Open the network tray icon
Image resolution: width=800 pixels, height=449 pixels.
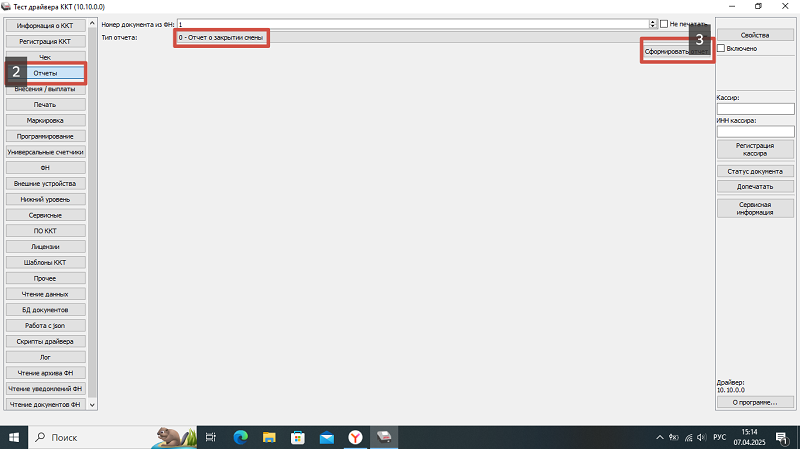tap(689, 437)
